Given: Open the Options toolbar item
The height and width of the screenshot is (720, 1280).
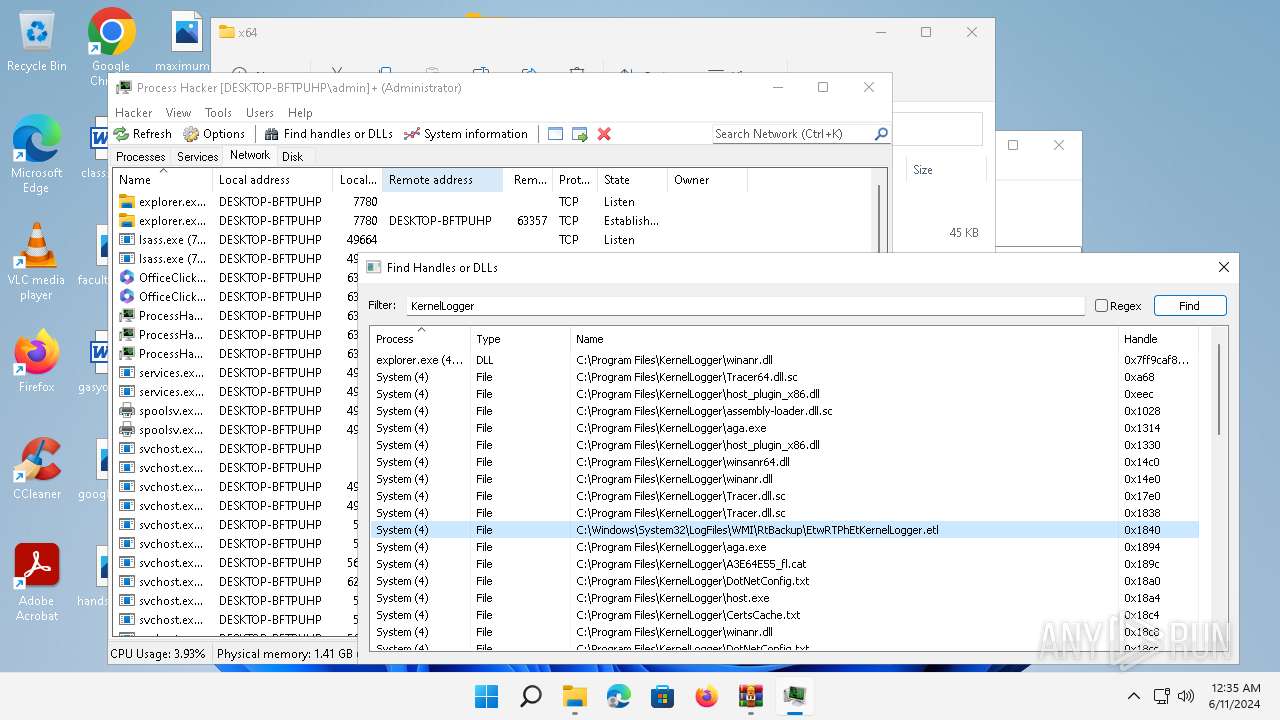Looking at the screenshot, I should coord(214,133).
